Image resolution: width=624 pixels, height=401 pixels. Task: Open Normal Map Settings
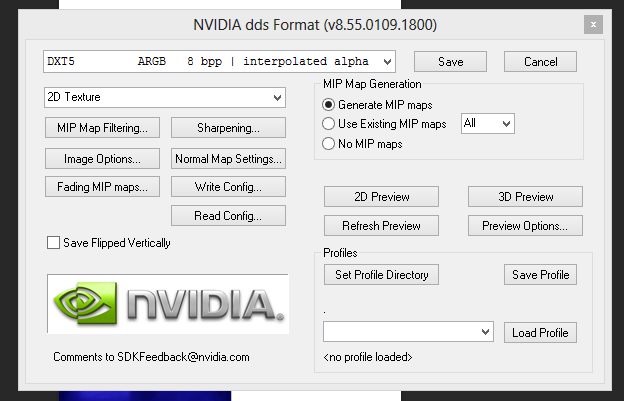[x=228, y=159]
